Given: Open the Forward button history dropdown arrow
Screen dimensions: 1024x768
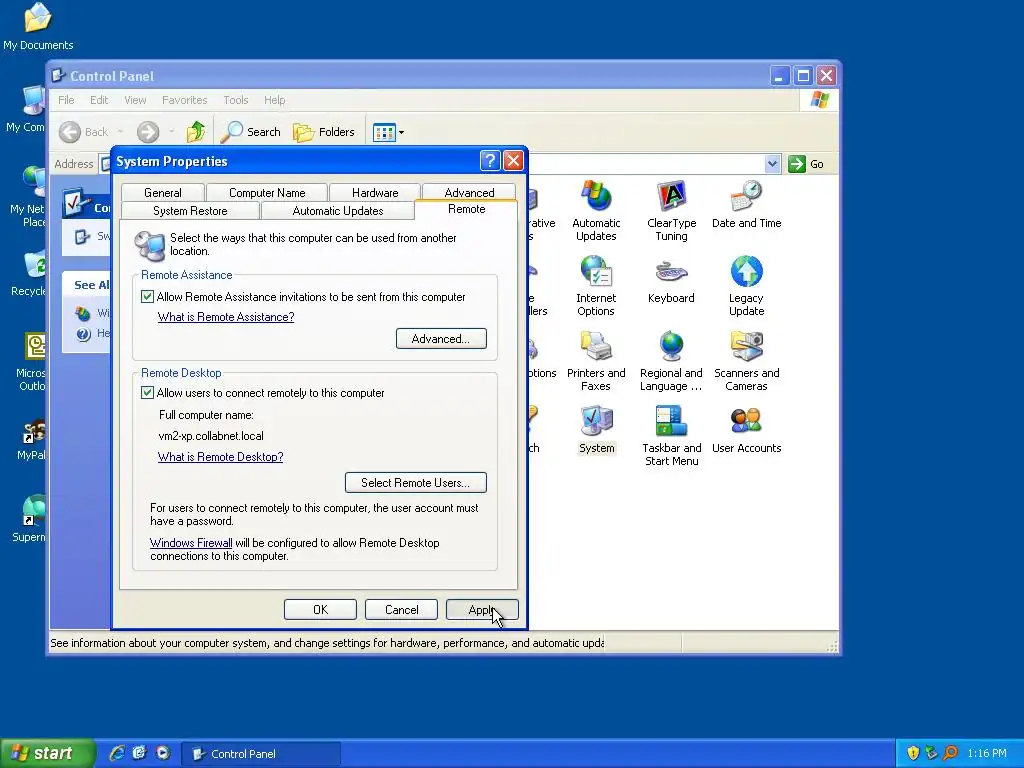Looking at the screenshot, I should 171,132.
